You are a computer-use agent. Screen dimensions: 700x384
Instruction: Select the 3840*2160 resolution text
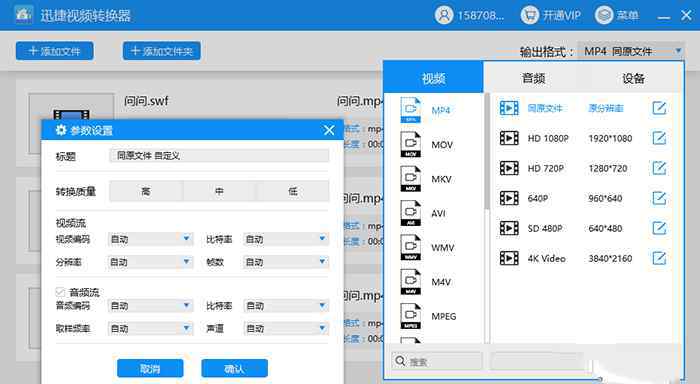click(x=610, y=258)
